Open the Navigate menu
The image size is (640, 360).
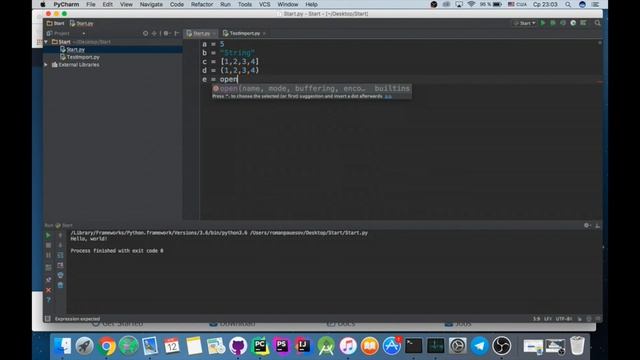click(x=151, y=4)
